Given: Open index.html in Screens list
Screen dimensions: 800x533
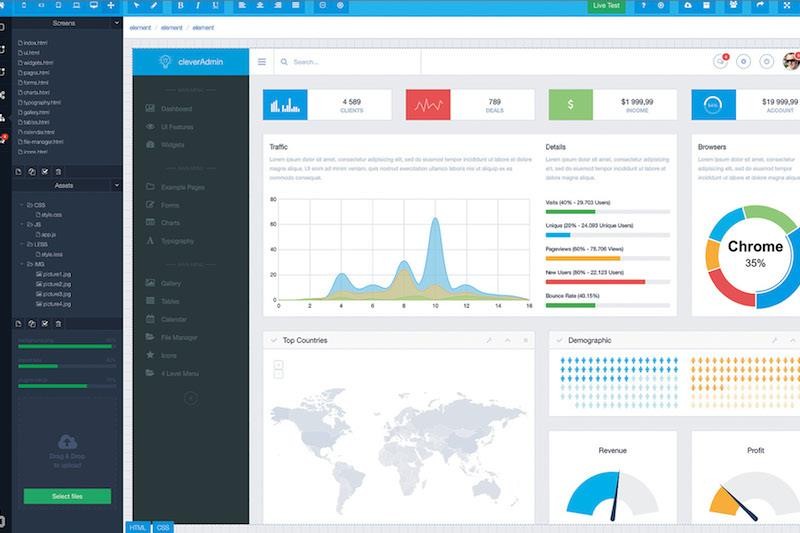Looking at the screenshot, I should coord(33,43).
